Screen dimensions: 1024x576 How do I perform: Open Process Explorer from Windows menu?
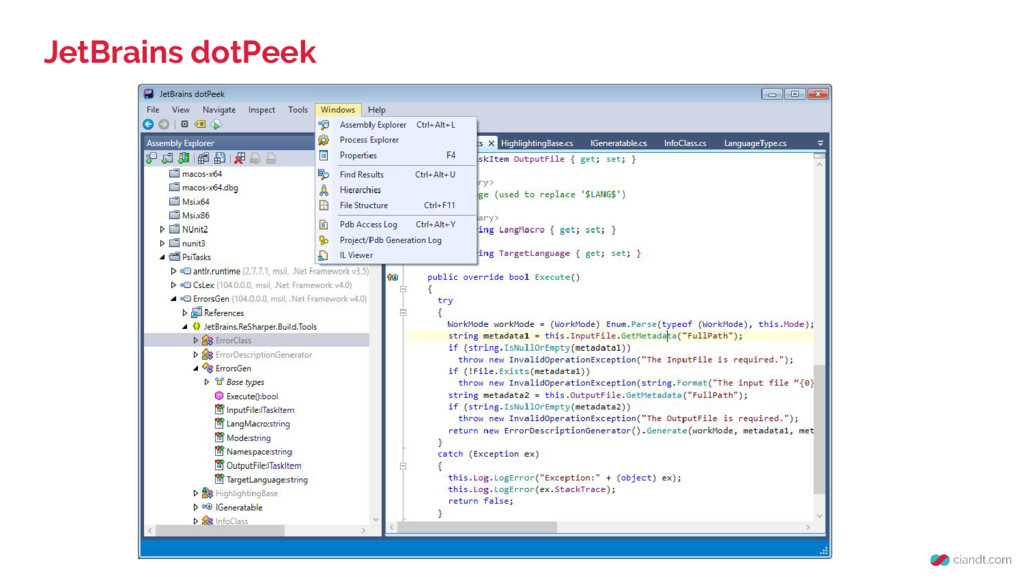pos(396,140)
